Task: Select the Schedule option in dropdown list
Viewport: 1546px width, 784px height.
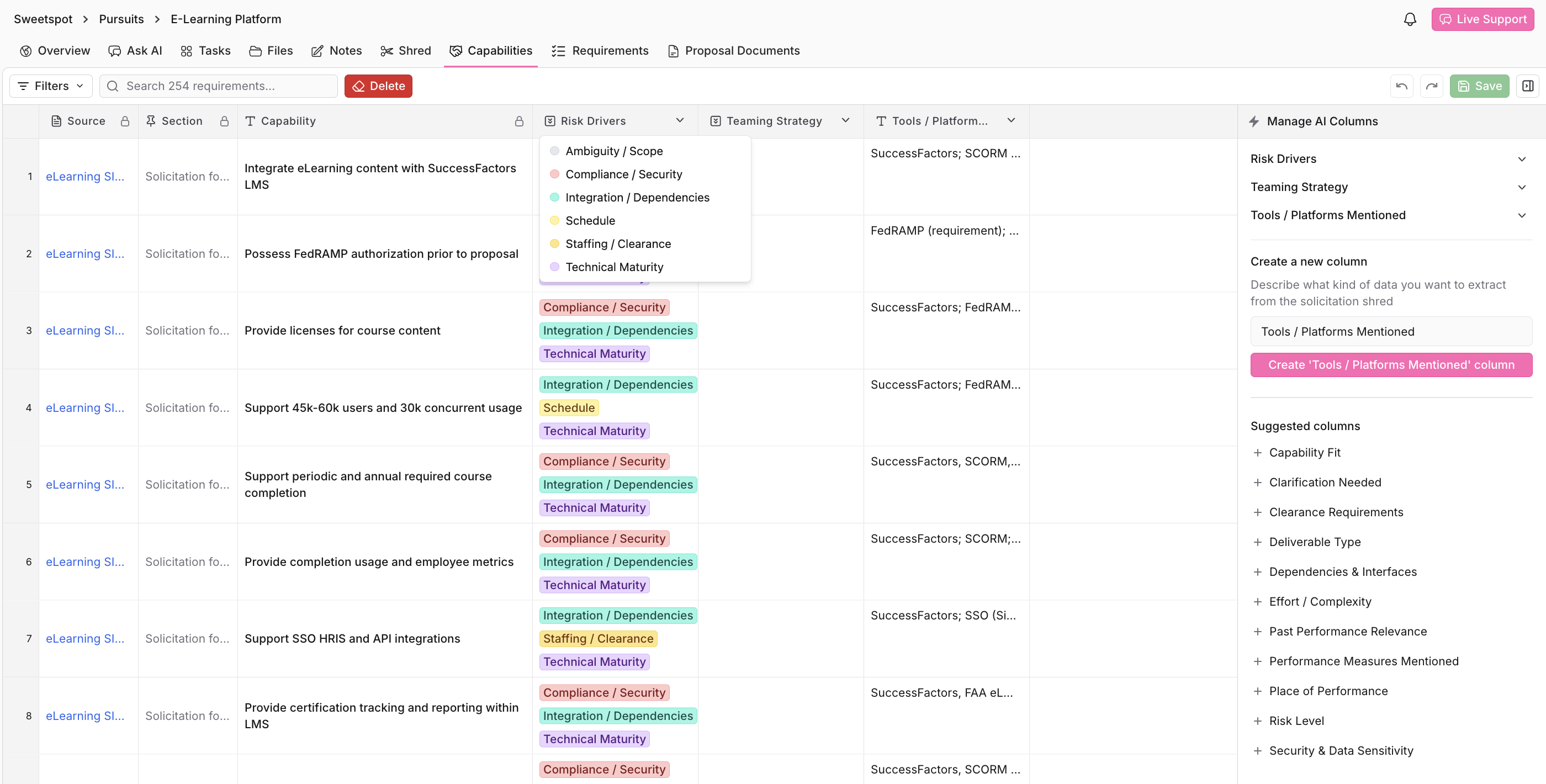Action: 589,220
